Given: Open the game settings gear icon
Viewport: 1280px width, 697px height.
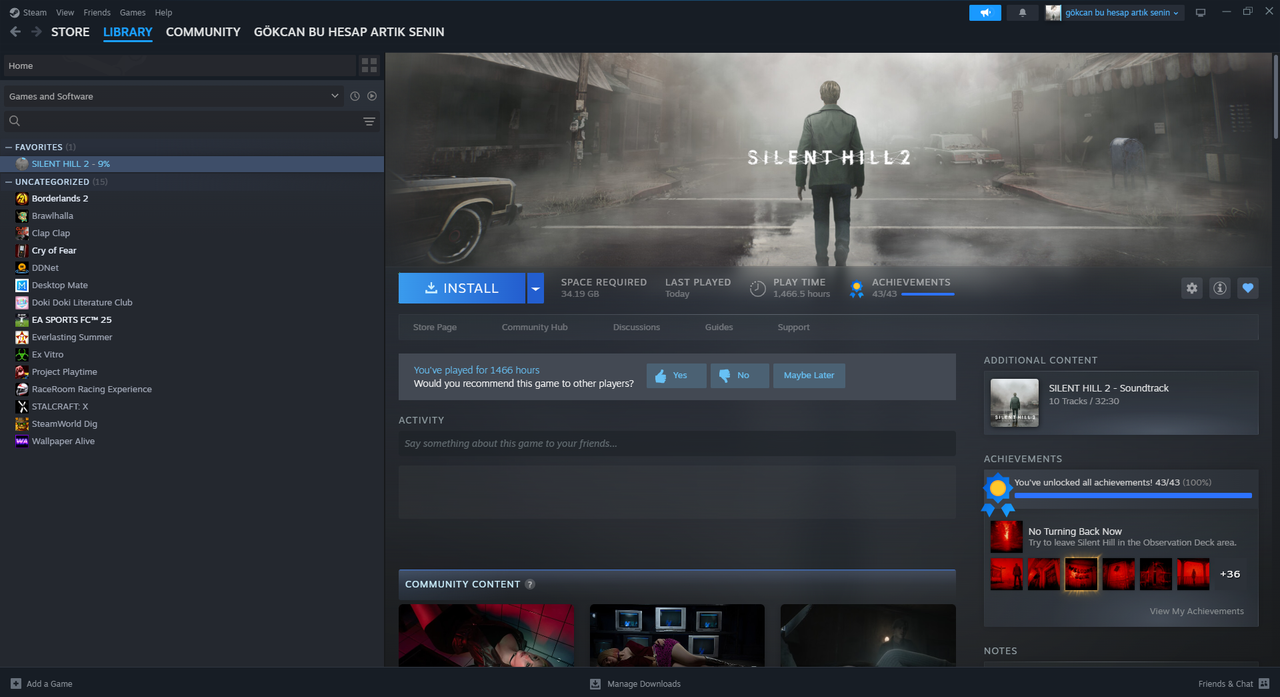Looking at the screenshot, I should click(1192, 288).
